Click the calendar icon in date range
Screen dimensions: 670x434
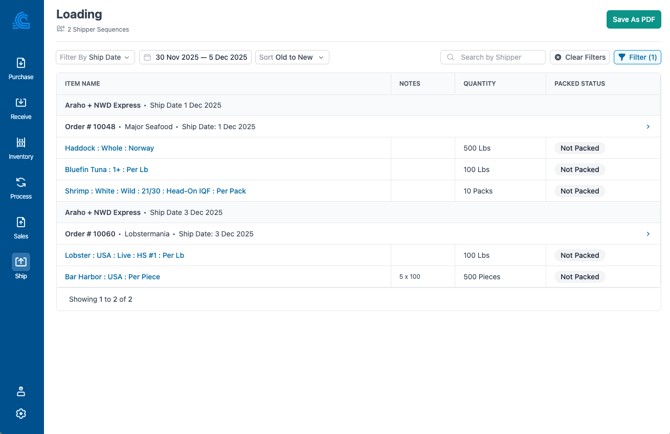(147, 57)
